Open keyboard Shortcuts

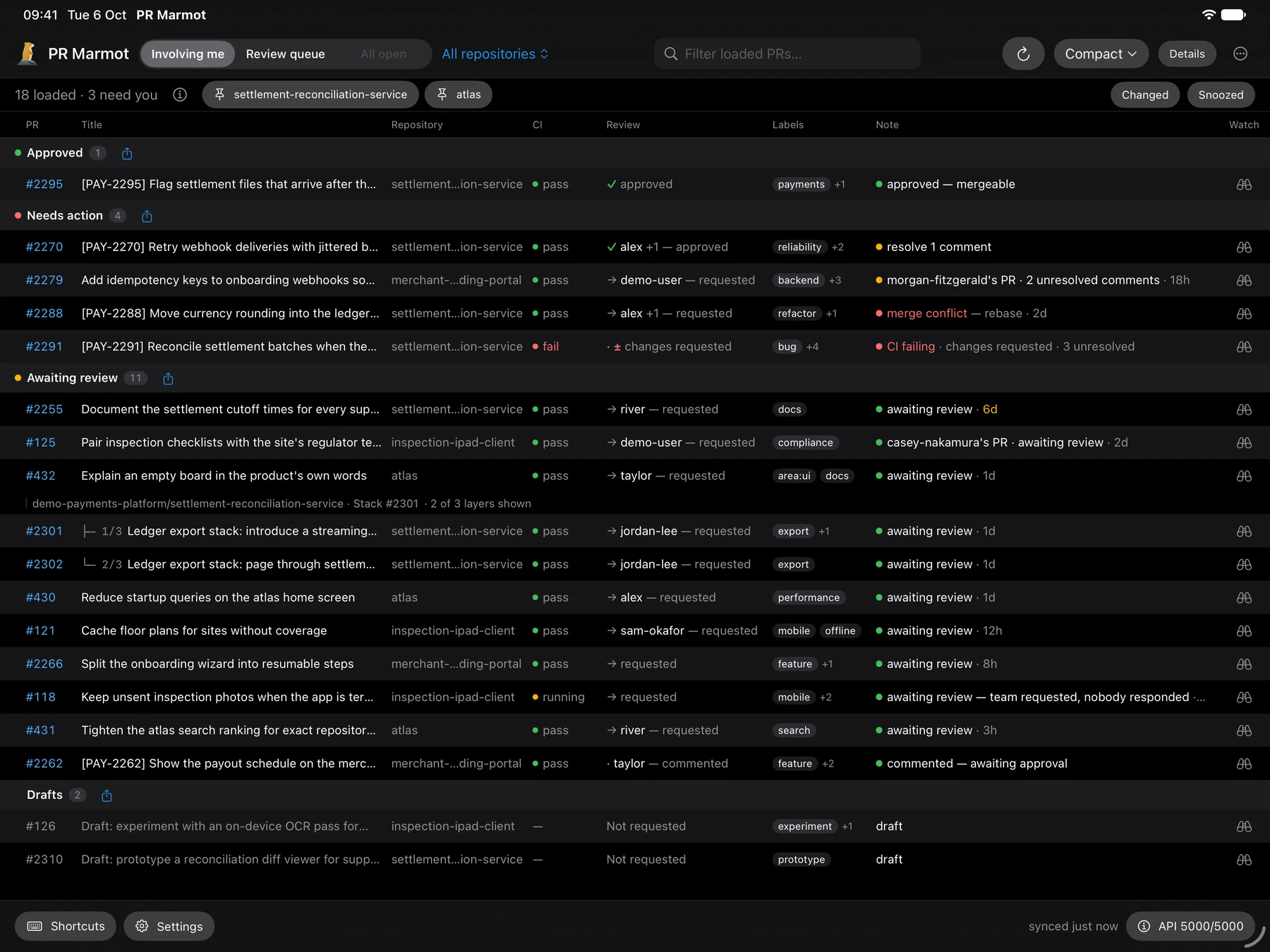click(x=66, y=926)
